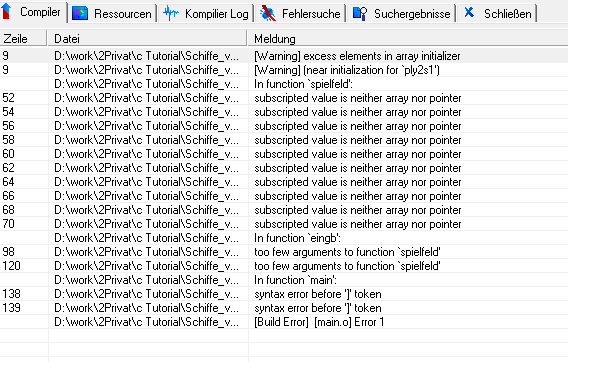This screenshot has width=603, height=381.
Task: Select the line 138 syntax error message
Action: 284,294
